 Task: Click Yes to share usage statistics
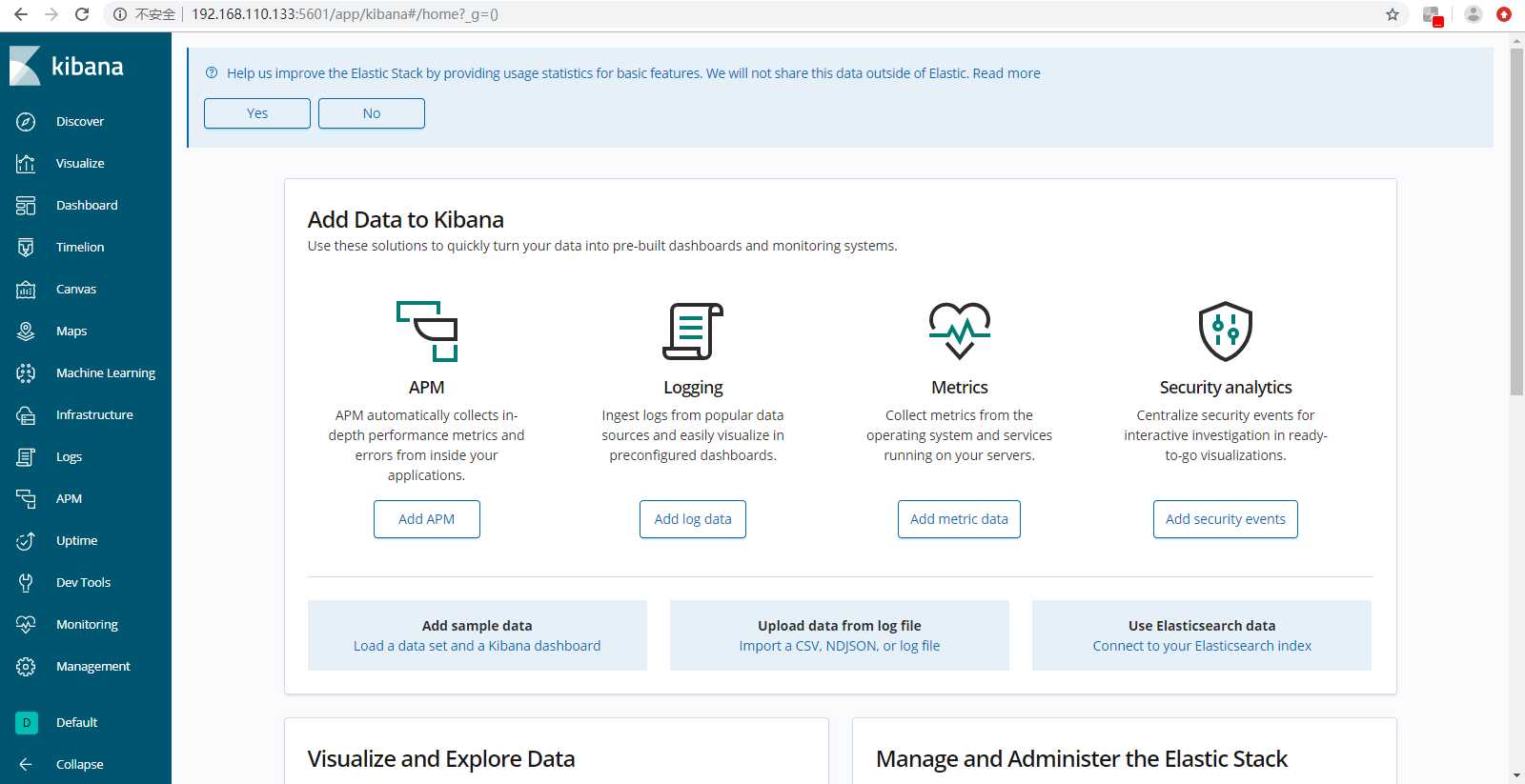pyautogui.click(x=257, y=113)
